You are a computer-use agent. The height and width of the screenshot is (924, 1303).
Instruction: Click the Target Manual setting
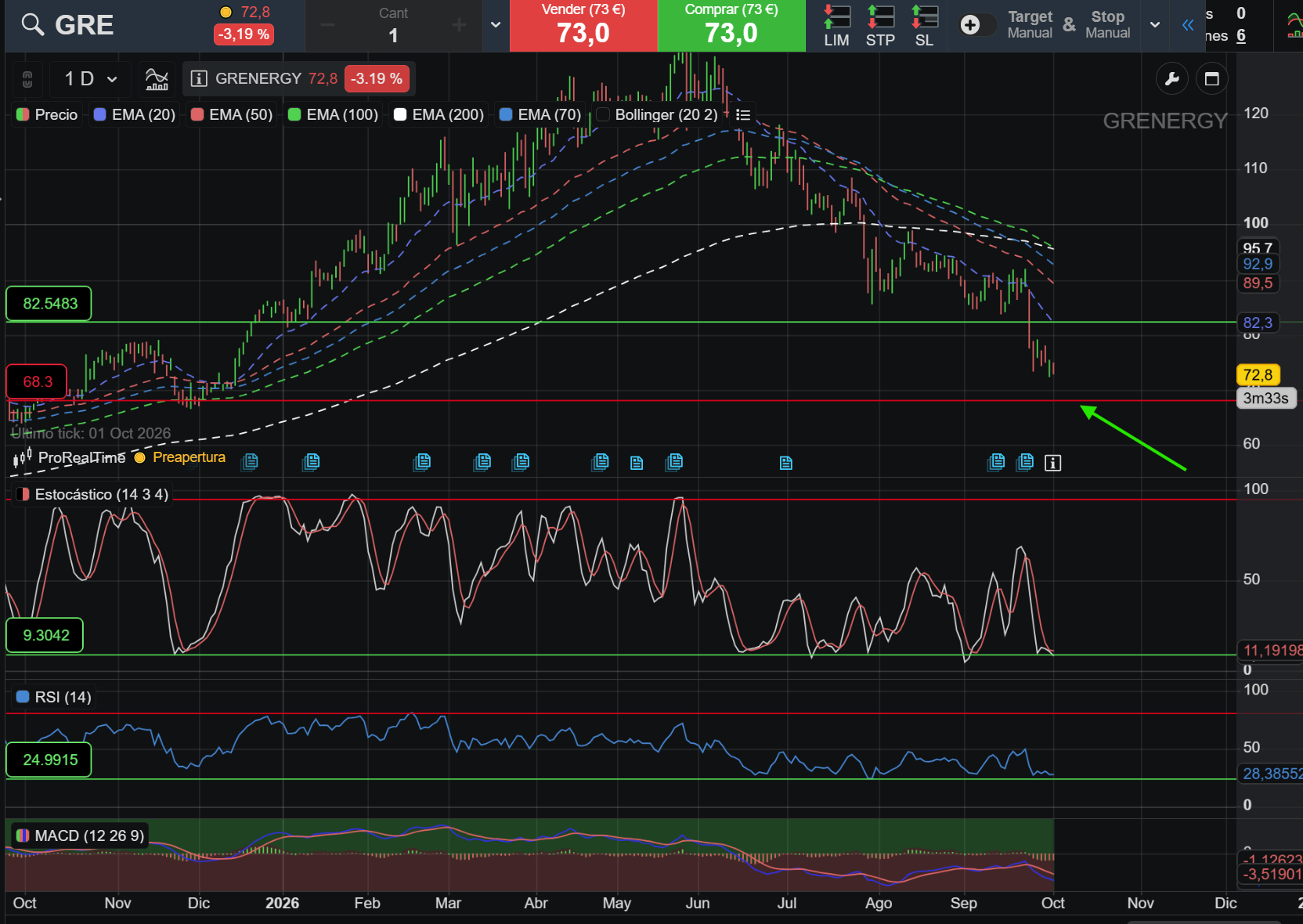coord(1030,25)
